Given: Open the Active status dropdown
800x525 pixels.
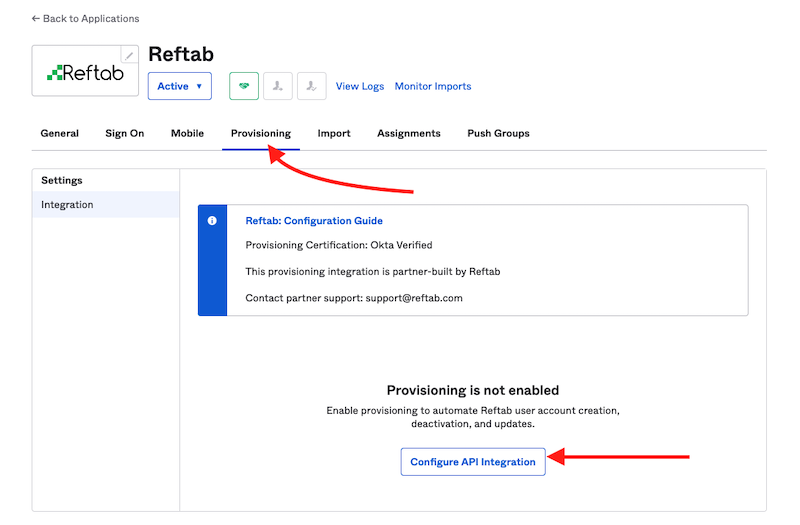Looking at the screenshot, I should click(x=180, y=86).
